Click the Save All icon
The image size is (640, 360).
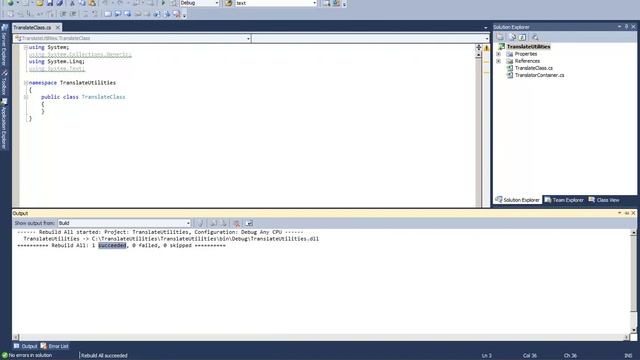[x=60, y=3]
